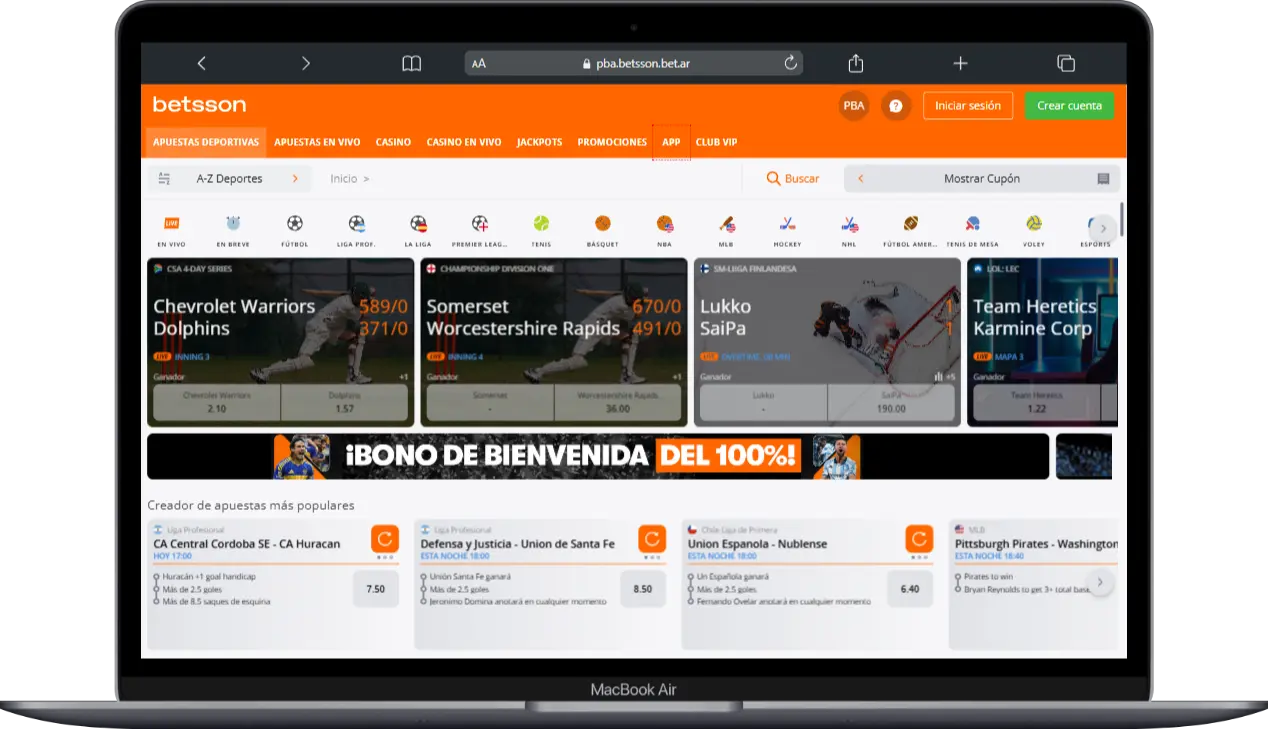Open Pittsburgh Pirates match title
The image size is (1268, 729).
[x=1036, y=544]
